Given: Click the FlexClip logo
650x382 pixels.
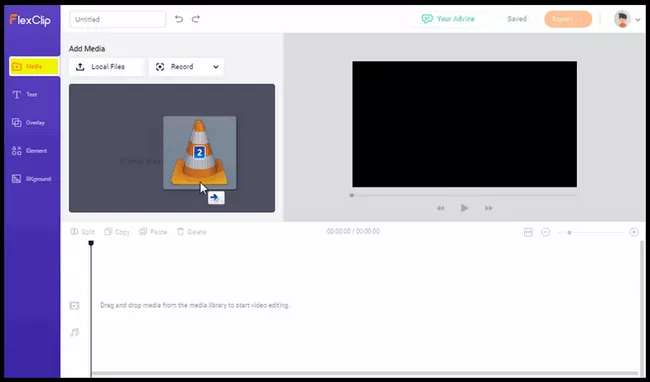Looking at the screenshot, I should coord(30,19).
